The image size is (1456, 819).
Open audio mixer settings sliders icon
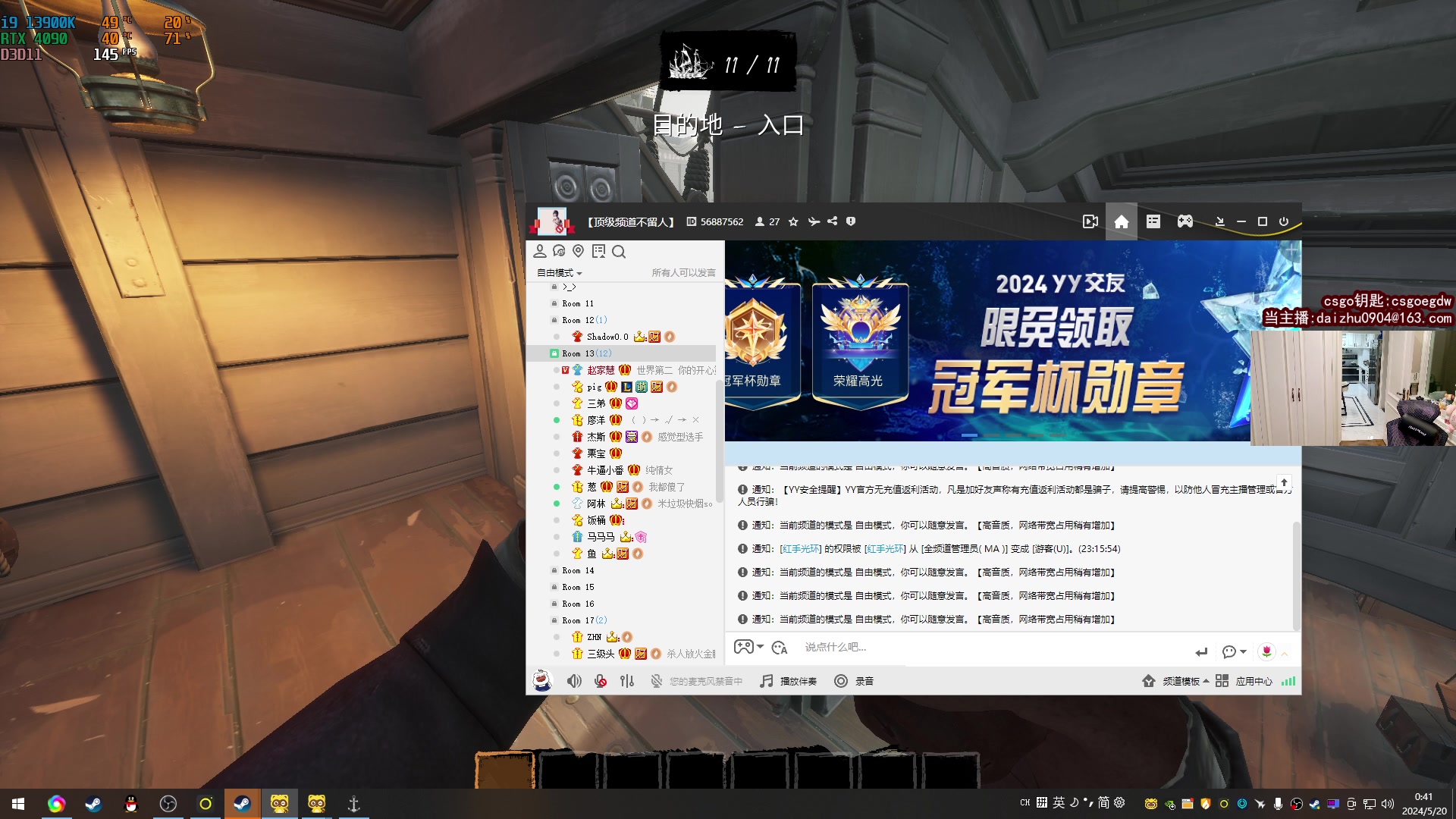click(x=626, y=681)
